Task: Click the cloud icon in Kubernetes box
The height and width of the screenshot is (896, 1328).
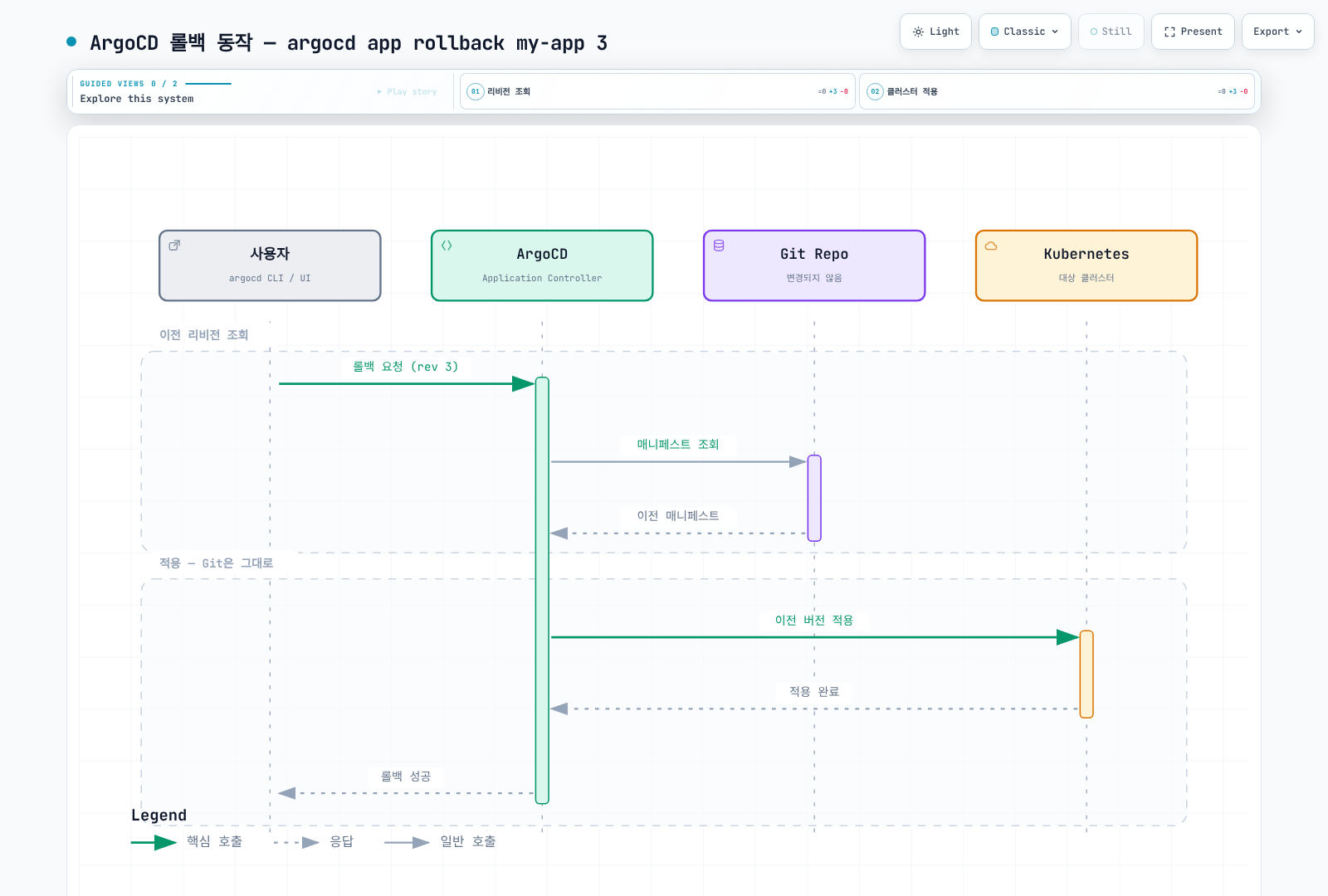Action: pos(991,246)
